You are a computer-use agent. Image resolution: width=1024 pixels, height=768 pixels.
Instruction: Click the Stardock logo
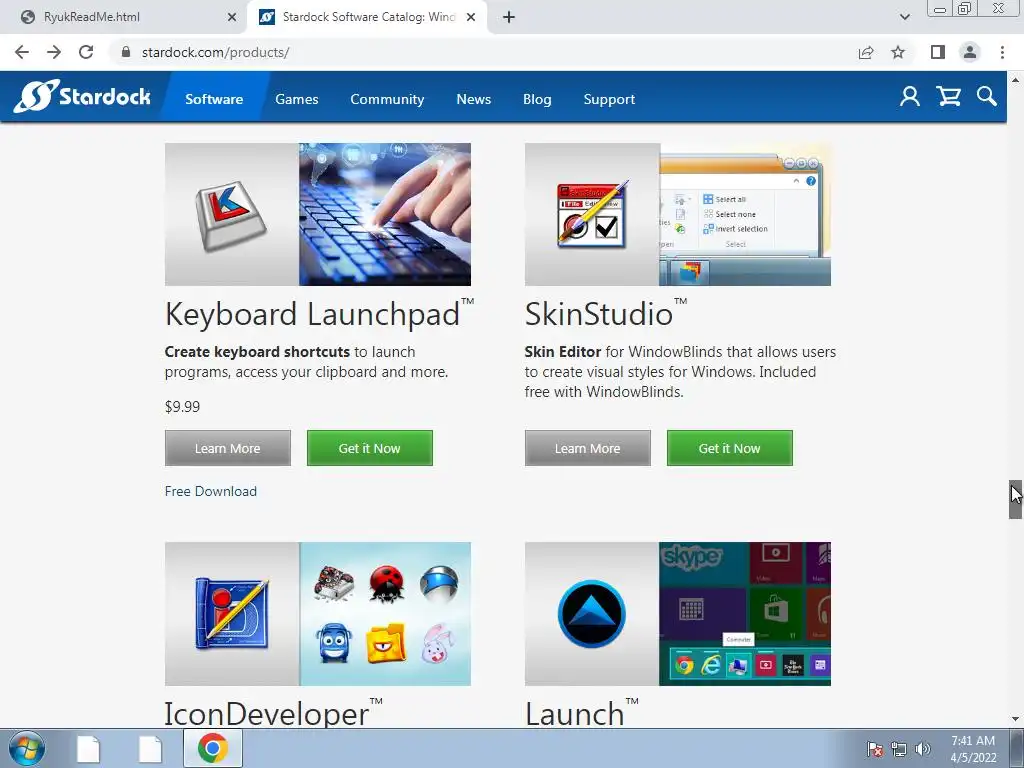pos(82,97)
